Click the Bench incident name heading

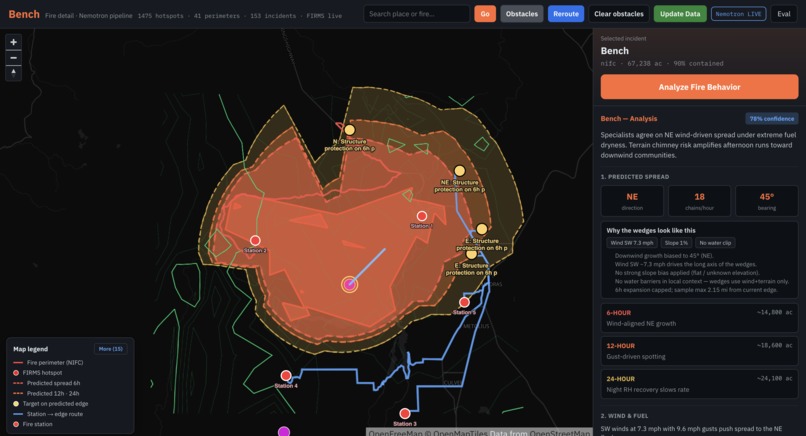point(615,51)
